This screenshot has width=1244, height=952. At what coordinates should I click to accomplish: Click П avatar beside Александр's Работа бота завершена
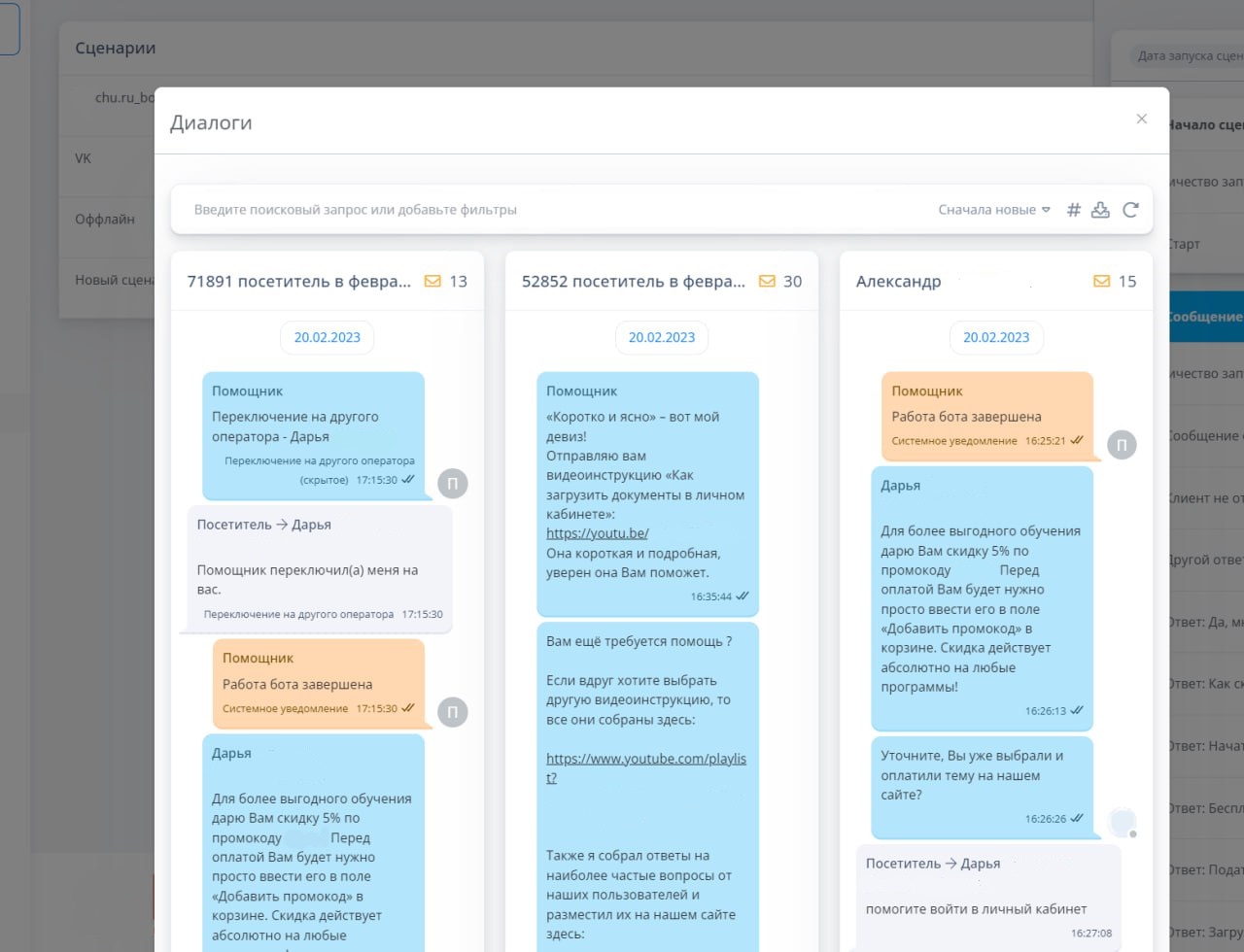pos(1122,445)
